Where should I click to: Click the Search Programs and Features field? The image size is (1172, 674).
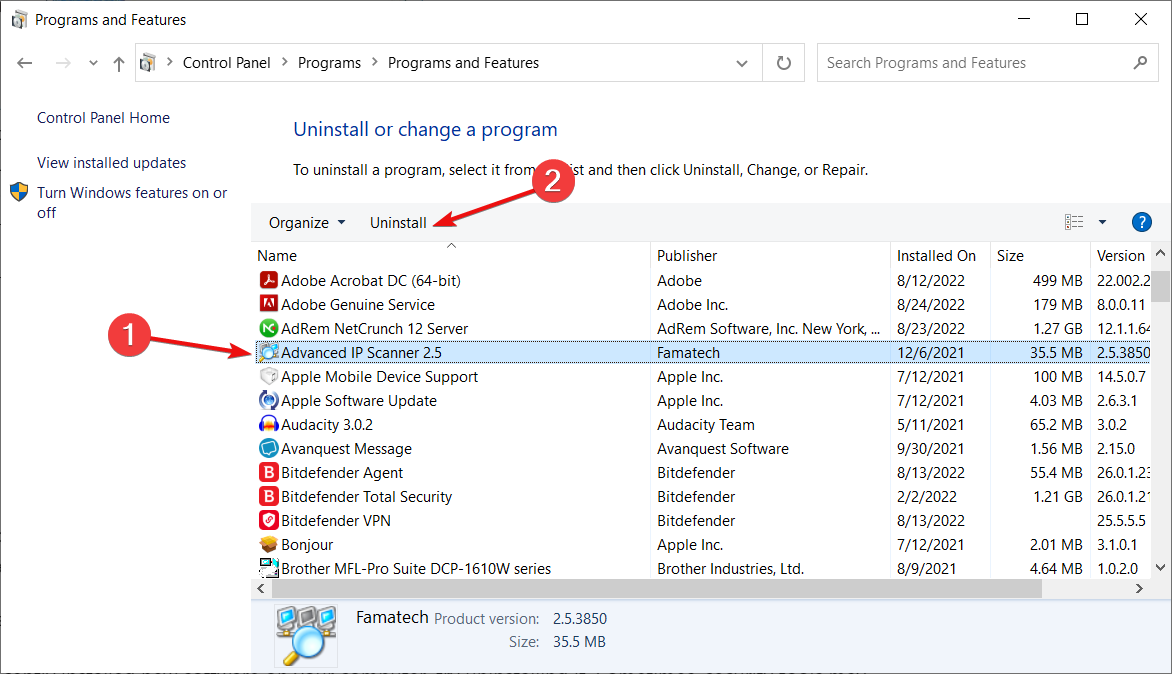(987, 63)
